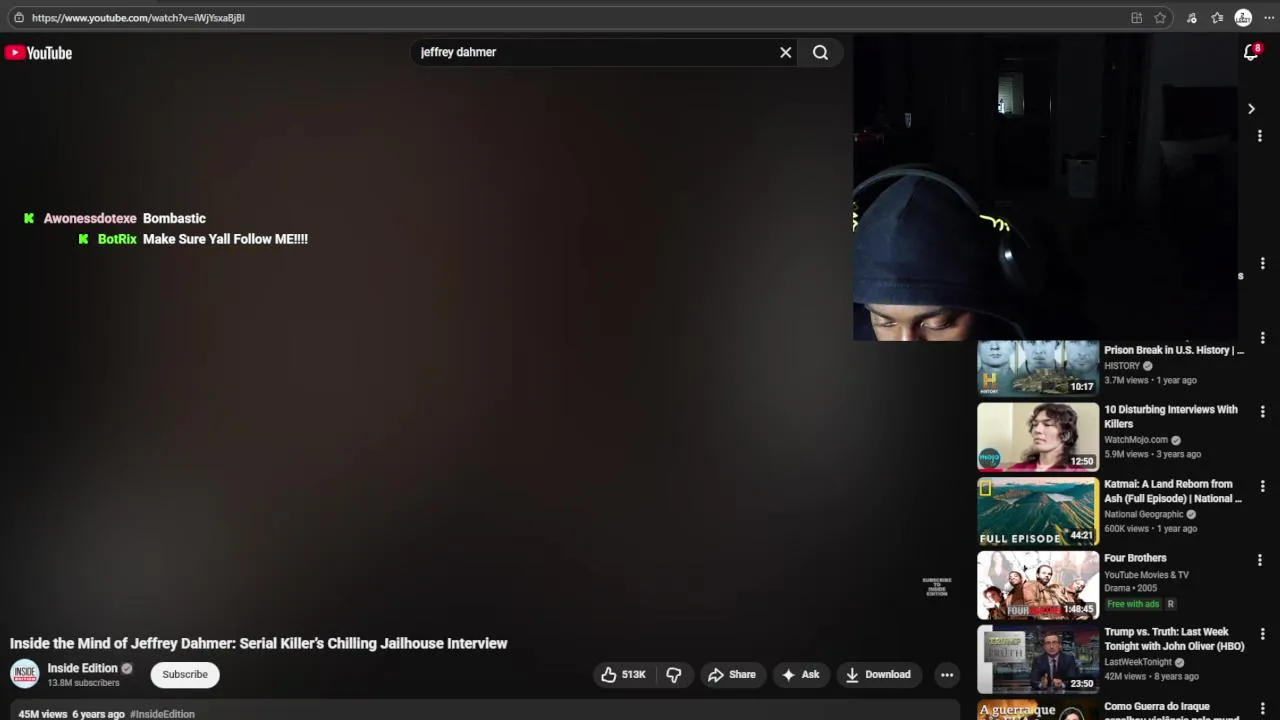Open YouTube notifications bell
Screen dimensions: 1280x720
pos(1251,53)
